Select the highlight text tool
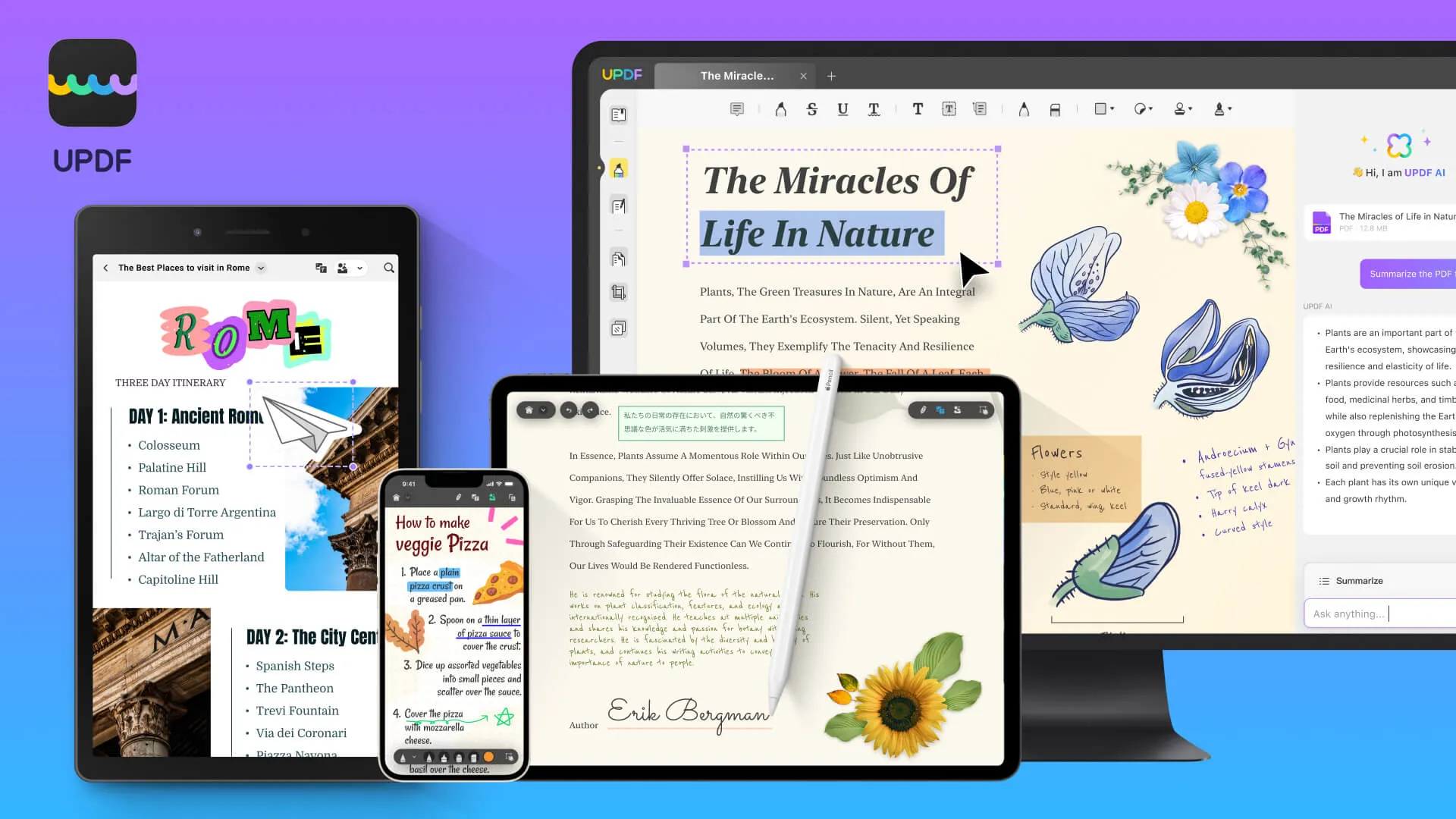 [x=780, y=108]
